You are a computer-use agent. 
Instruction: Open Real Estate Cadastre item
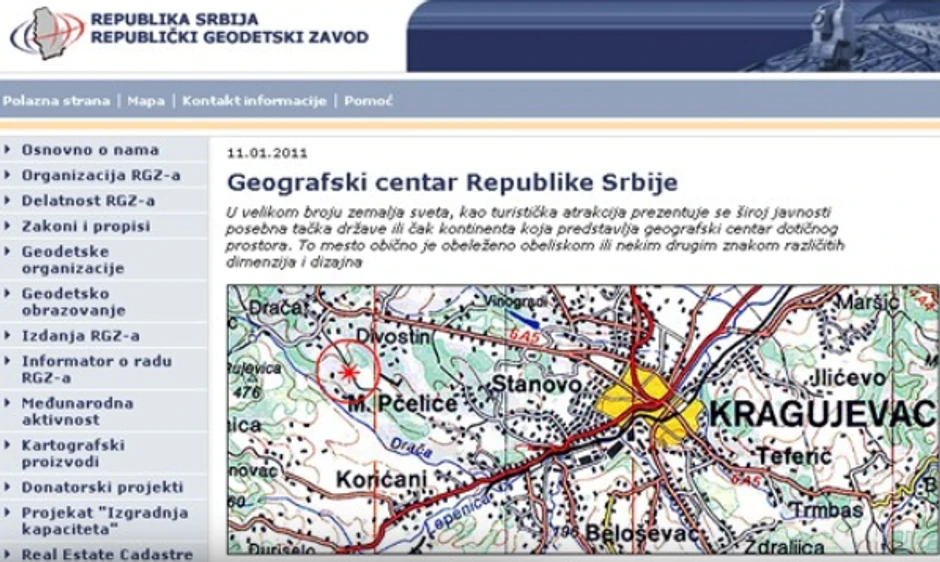107,554
